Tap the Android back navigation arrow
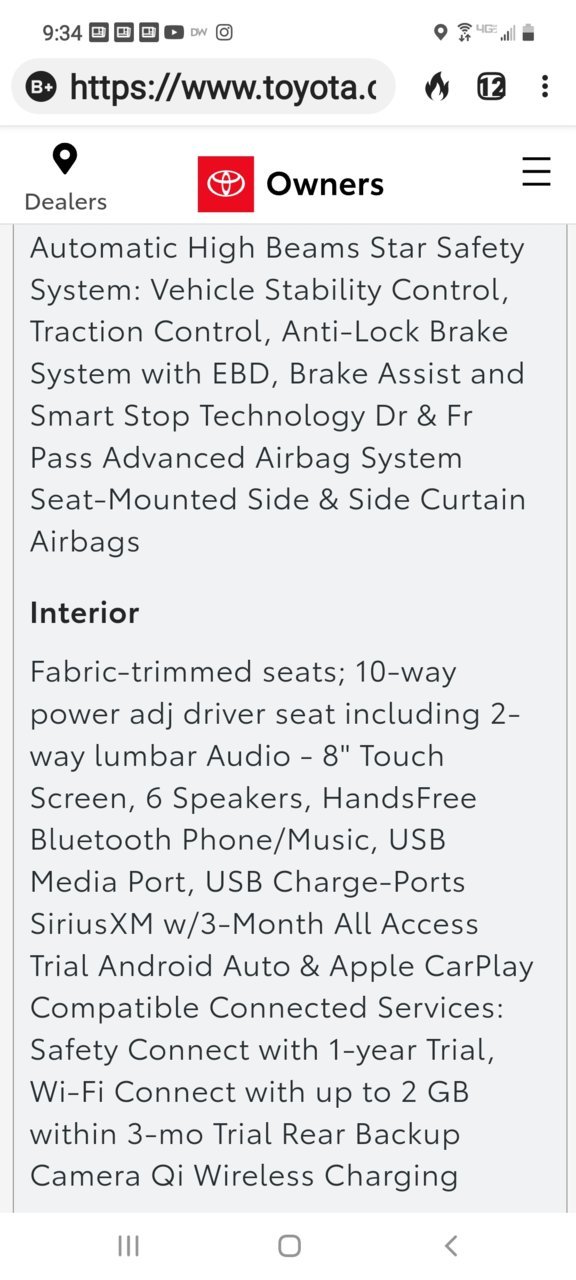576x1280 pixels. (x=451, y=1245)
